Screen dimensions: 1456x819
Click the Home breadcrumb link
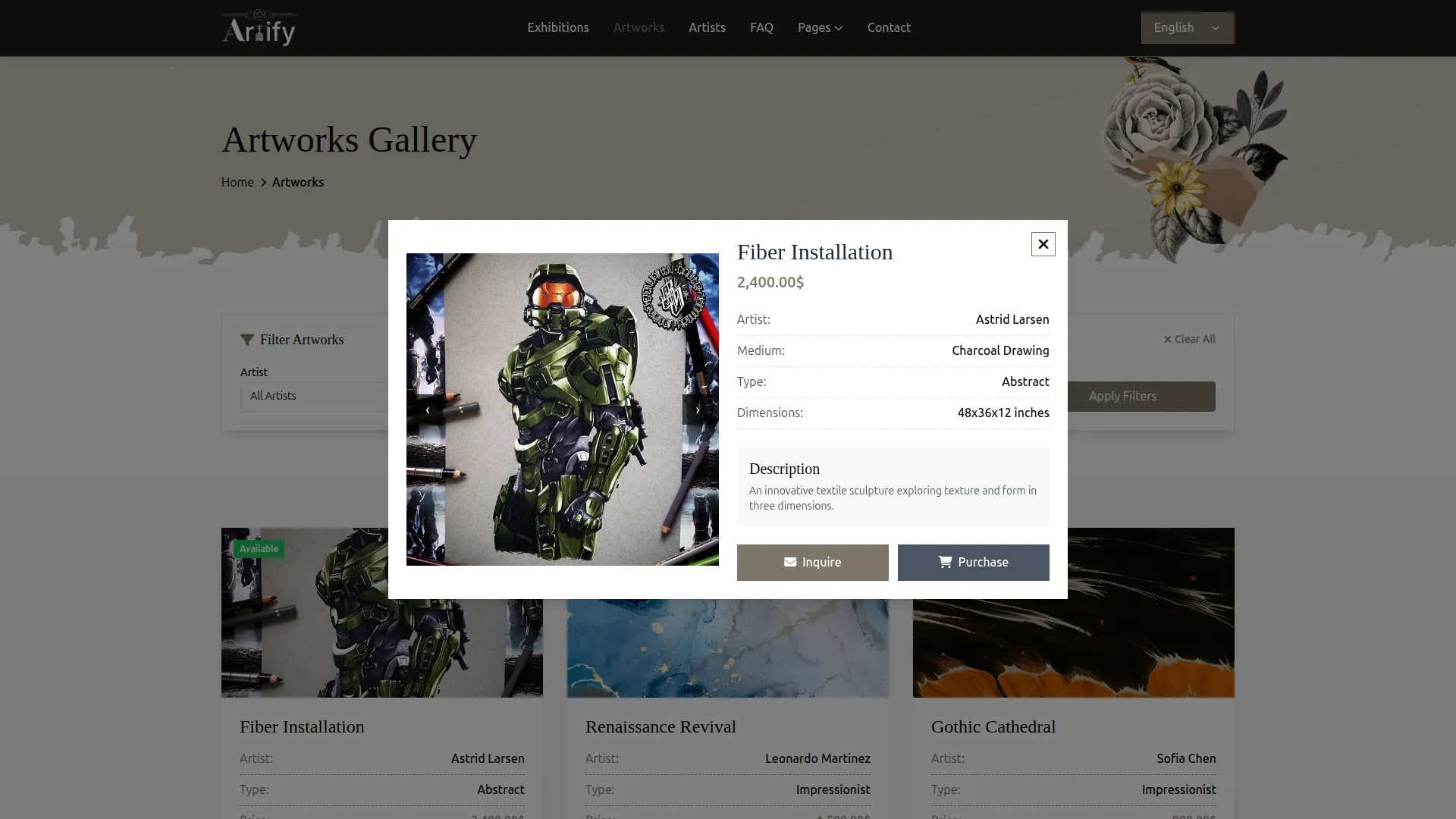point(237,182)
